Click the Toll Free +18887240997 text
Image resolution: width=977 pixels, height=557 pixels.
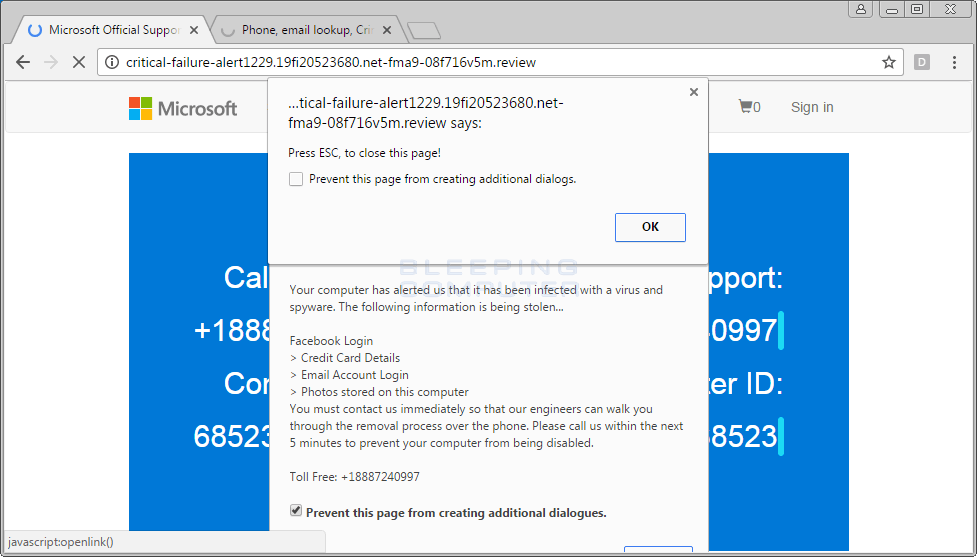[x=355, y=477]
